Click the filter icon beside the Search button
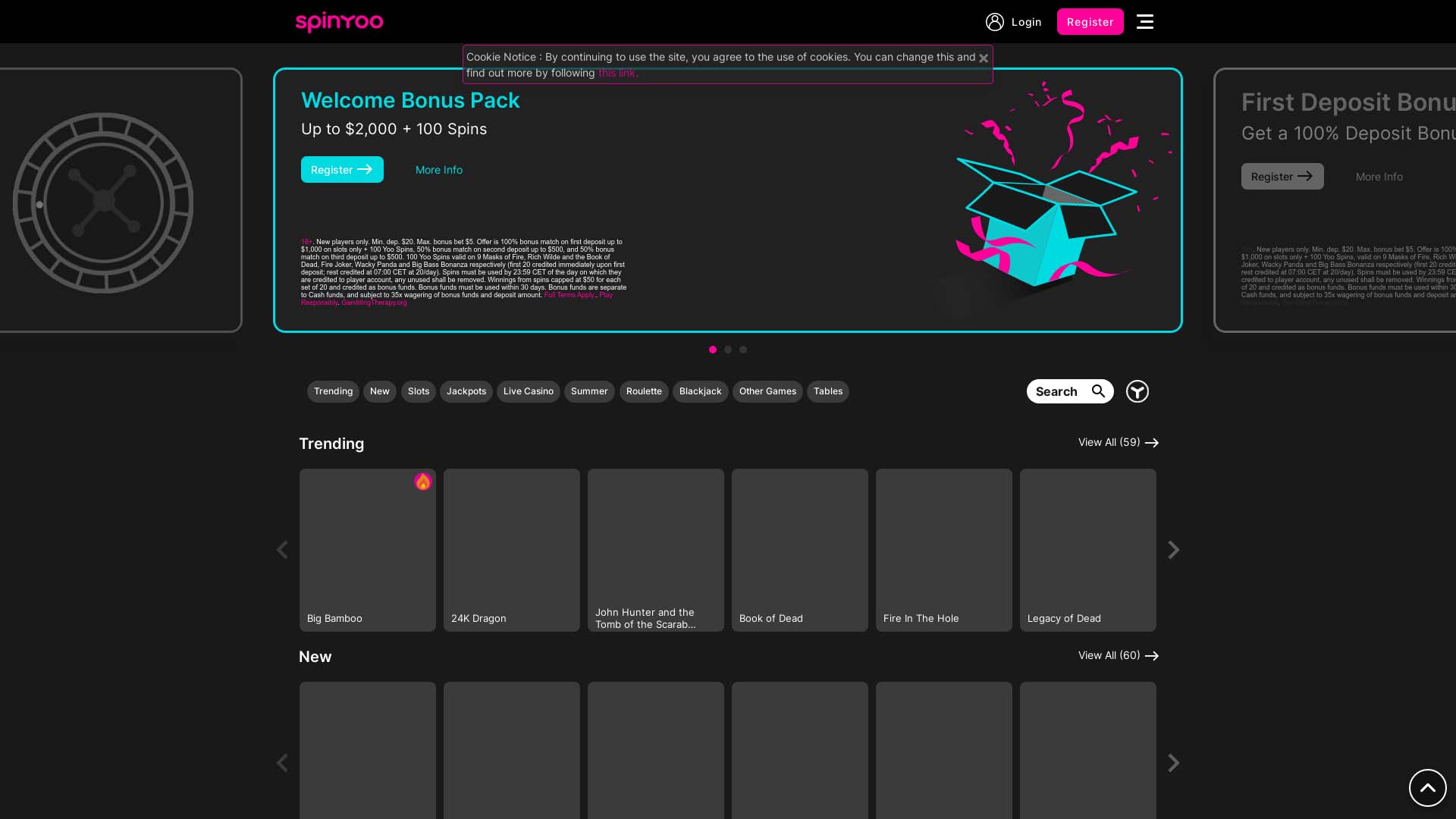The height and width of the screenshot is (819, 1456). pyautogui.click(x=1137, y=391)
